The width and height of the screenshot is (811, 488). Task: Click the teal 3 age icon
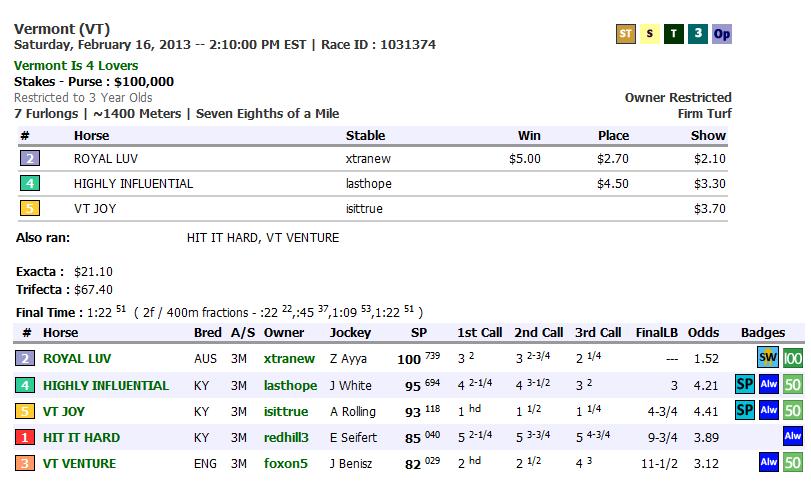(698, 34)
